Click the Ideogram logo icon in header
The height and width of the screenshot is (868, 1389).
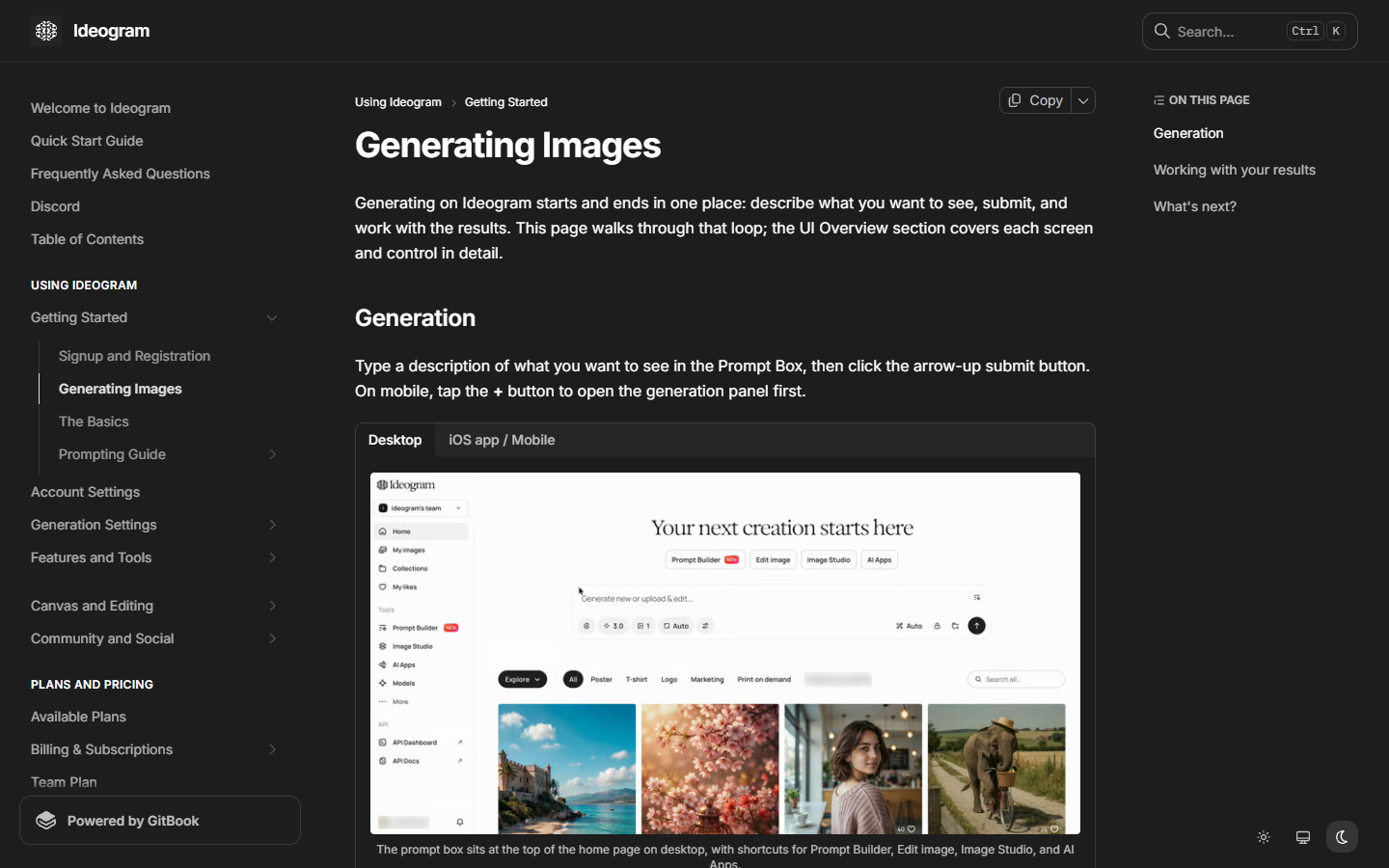point(46,31)
